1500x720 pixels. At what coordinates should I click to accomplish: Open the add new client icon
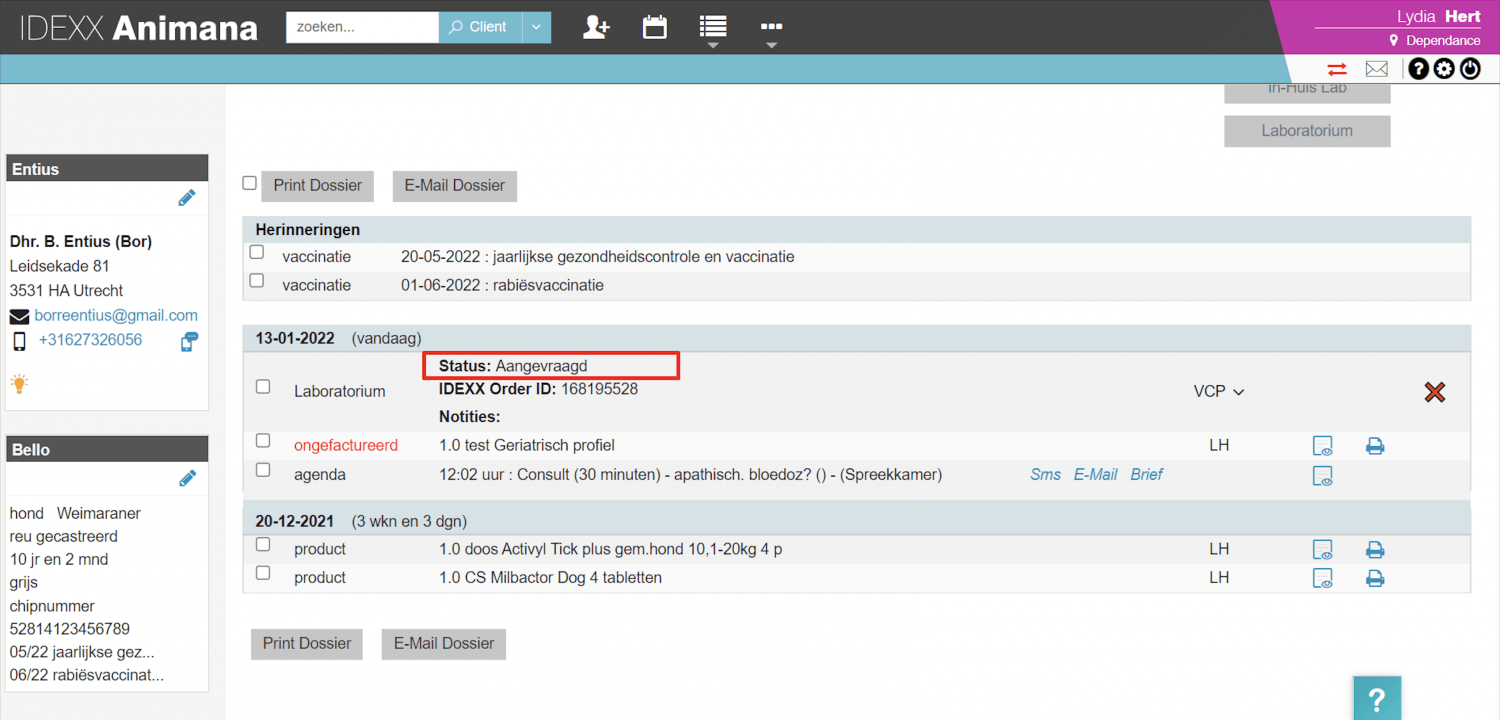[596, 27]
